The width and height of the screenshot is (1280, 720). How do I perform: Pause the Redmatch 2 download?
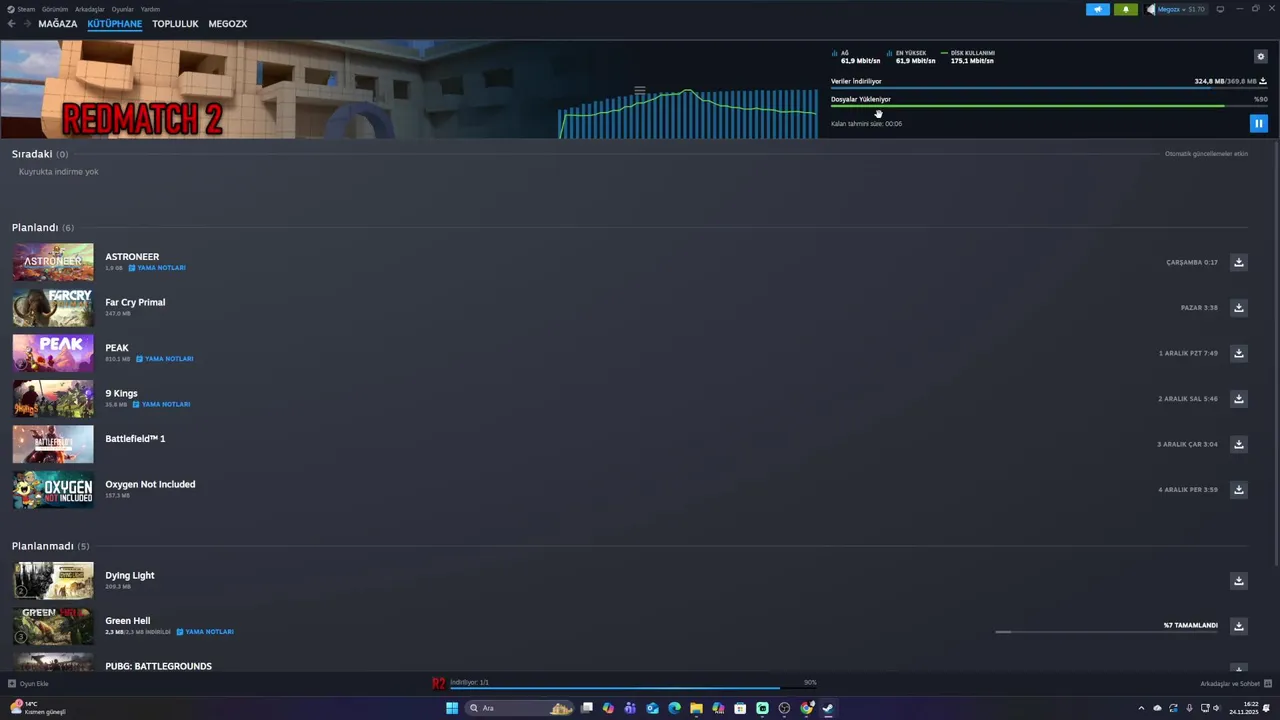point(1259,123)
